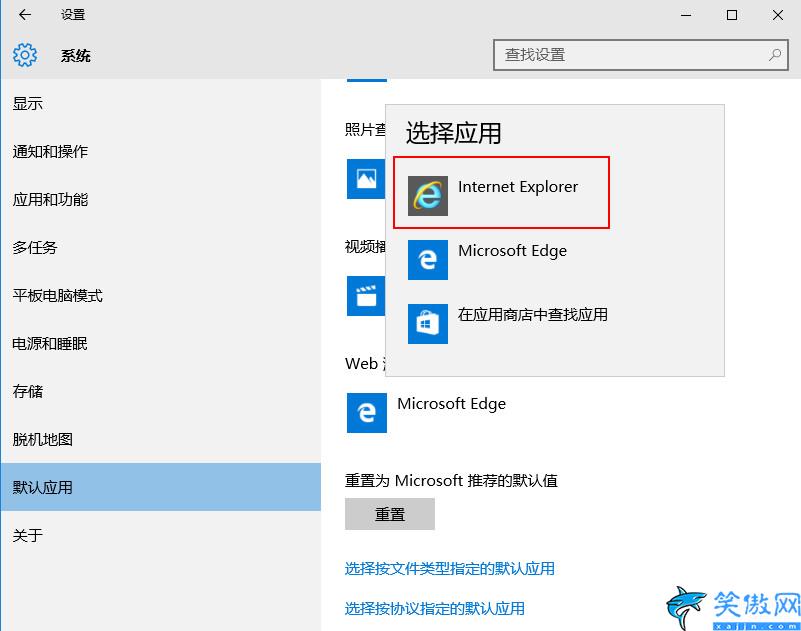Select 应用和功能 from the sidebar
This screenshot has height=631, width=801.
(160, 200)
